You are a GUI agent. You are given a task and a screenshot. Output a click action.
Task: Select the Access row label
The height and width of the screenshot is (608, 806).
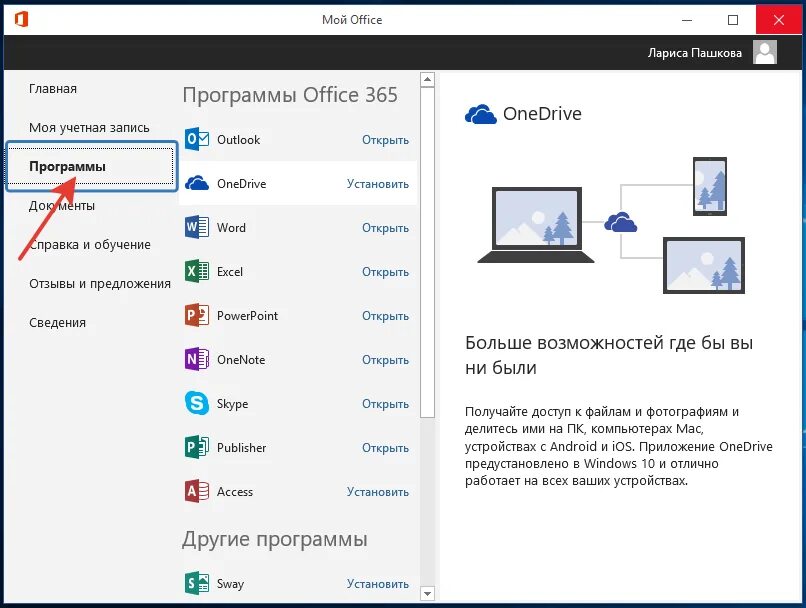(235, 492)
